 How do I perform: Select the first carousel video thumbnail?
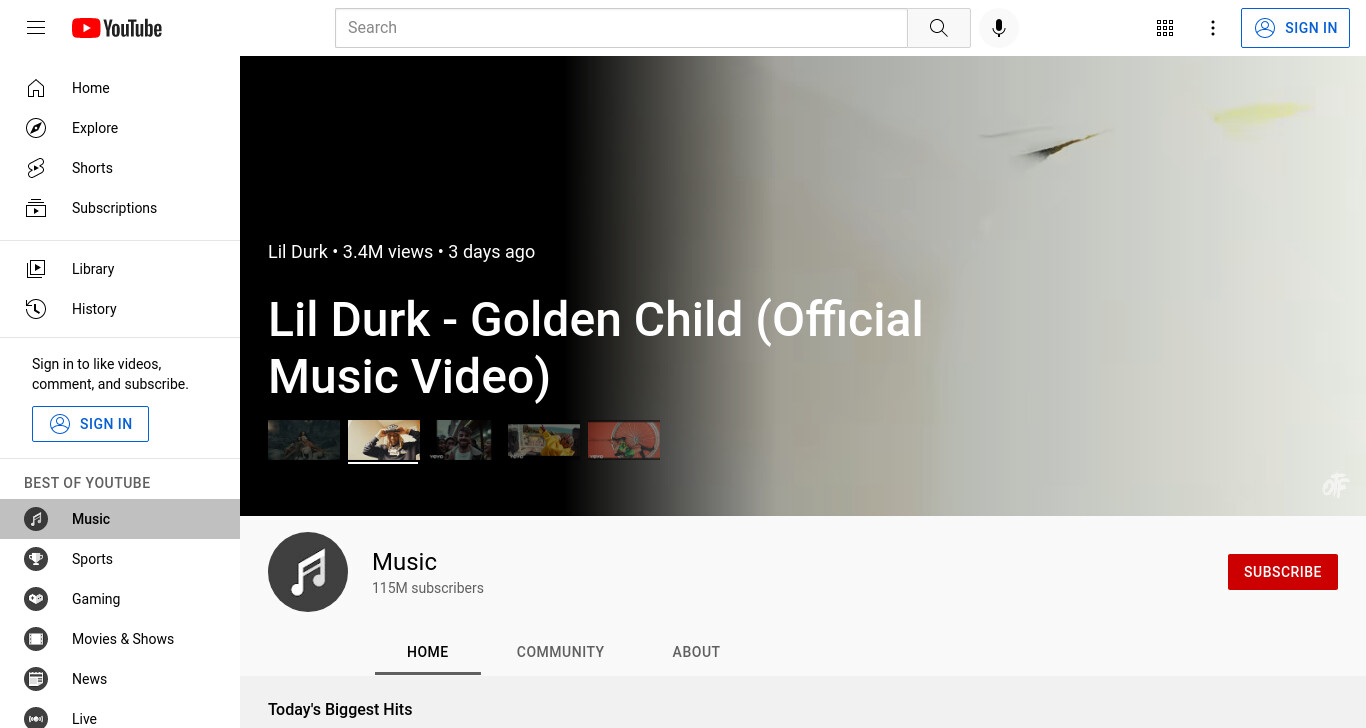tap(304, 440)
